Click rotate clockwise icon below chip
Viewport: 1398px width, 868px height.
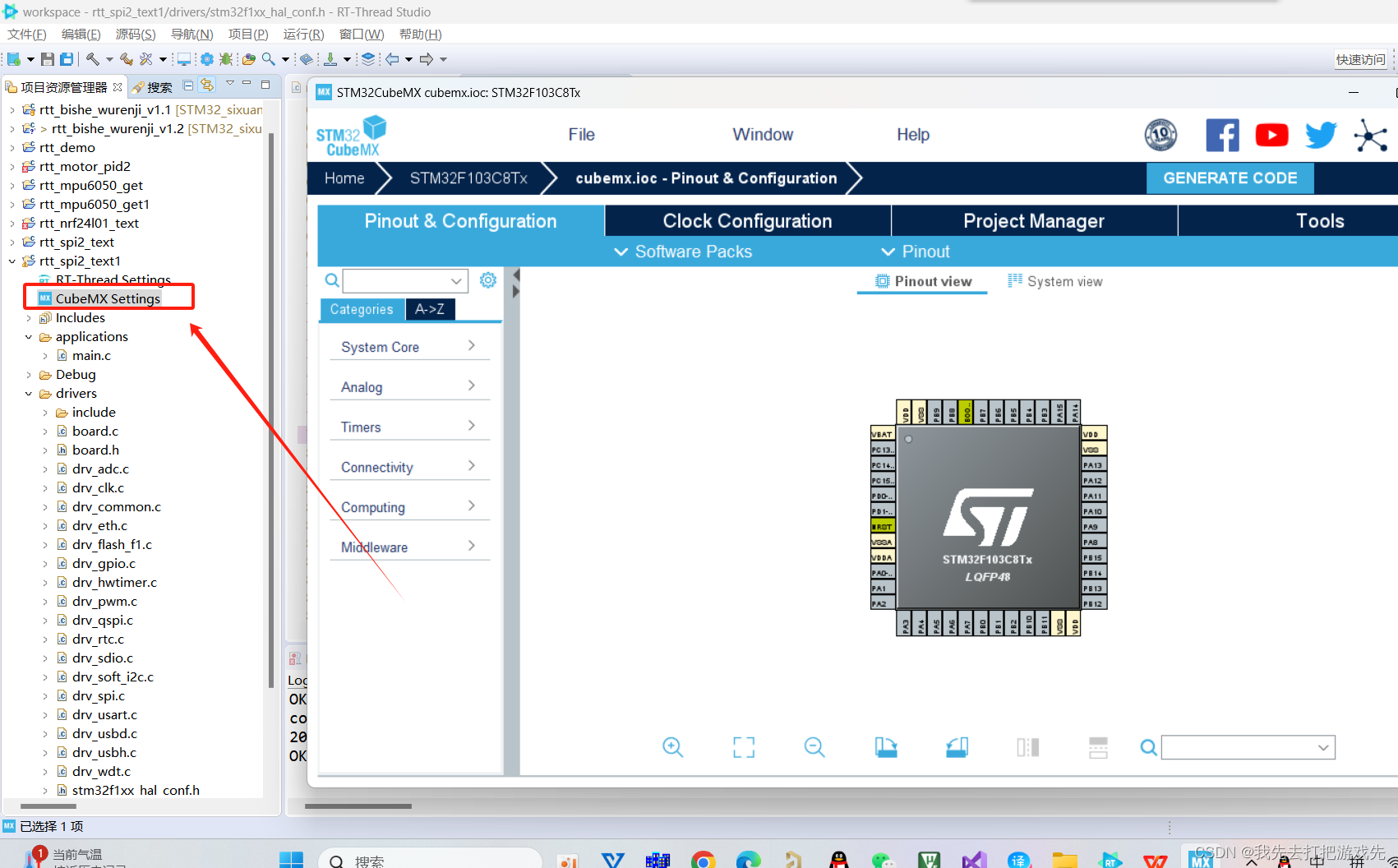coord(886,747)
